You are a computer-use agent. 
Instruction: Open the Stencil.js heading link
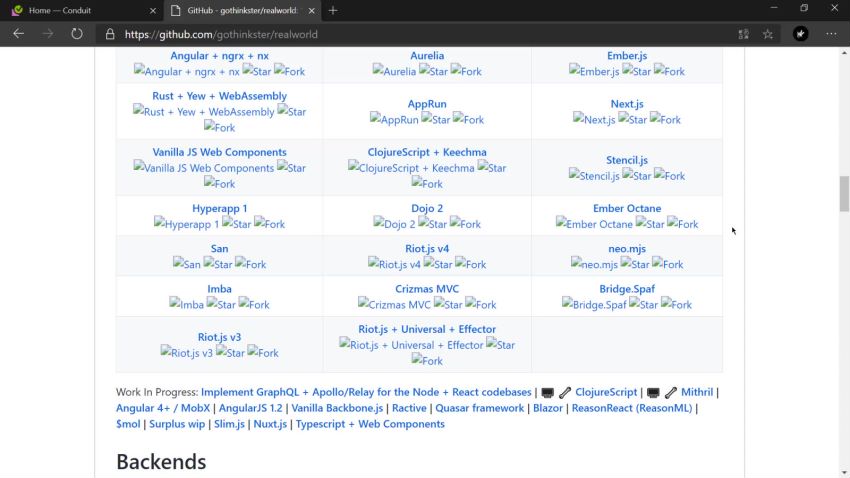pos(627,160)
